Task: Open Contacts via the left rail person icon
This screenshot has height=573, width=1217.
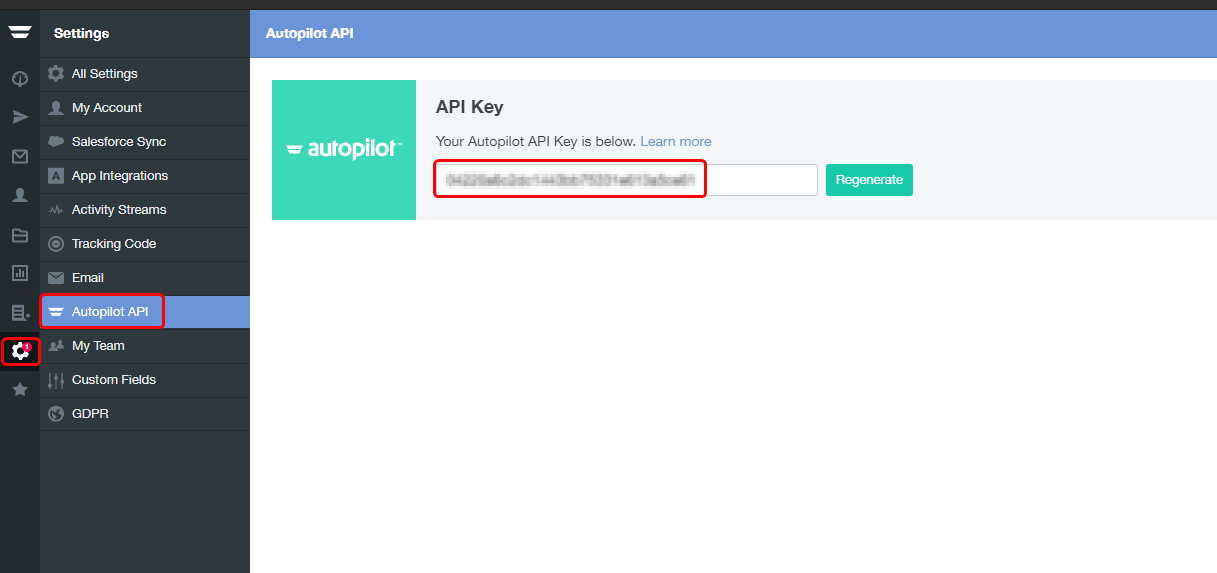Action: click(19, 195)
